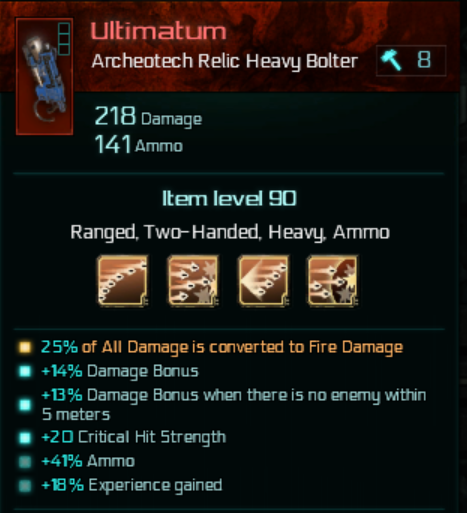Screen dimensions: 467x513
Task: Select the first weapon skill icon
Action: pyautogui.click(x=123, y=280)
